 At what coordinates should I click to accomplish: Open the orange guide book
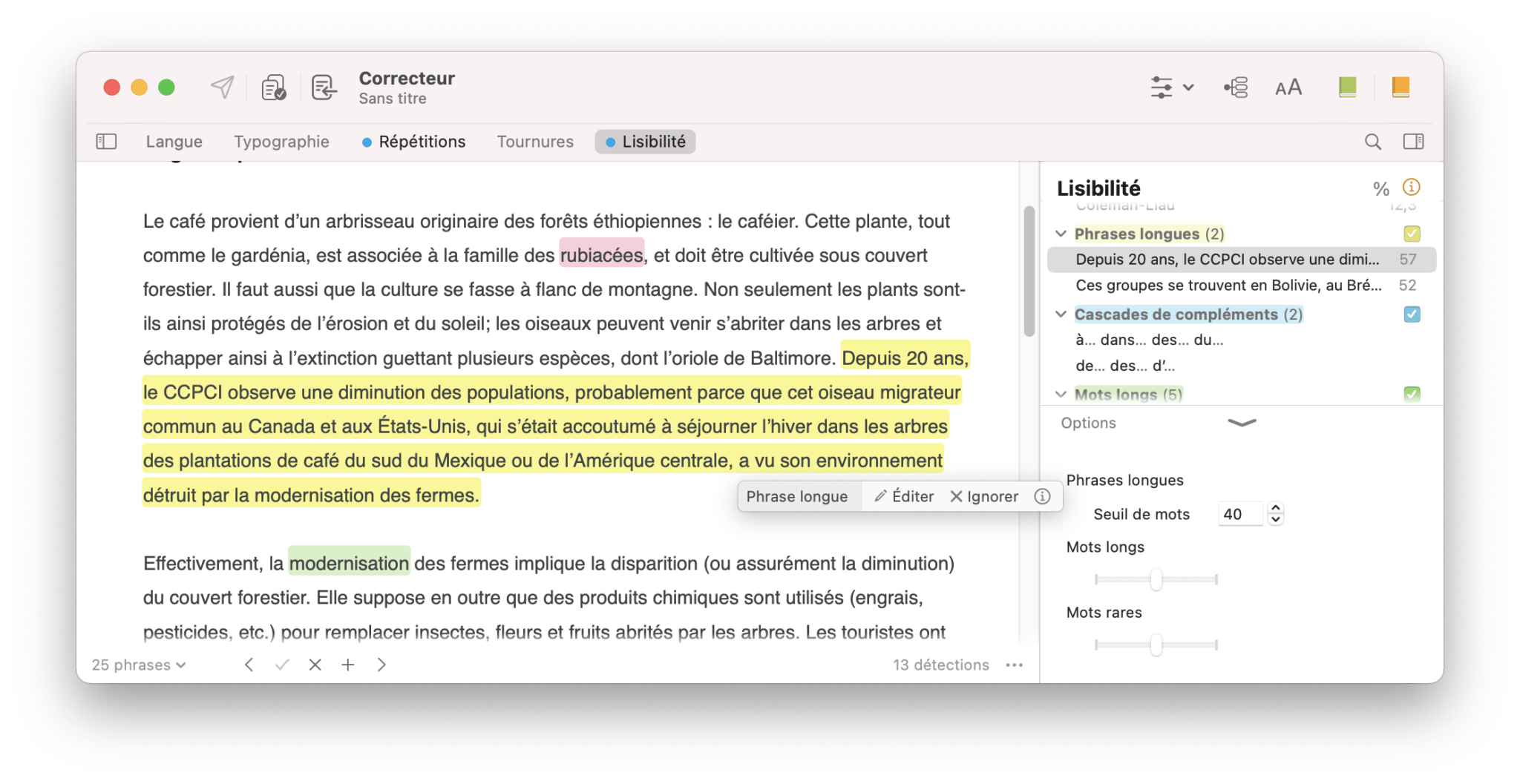(1401, 87)
